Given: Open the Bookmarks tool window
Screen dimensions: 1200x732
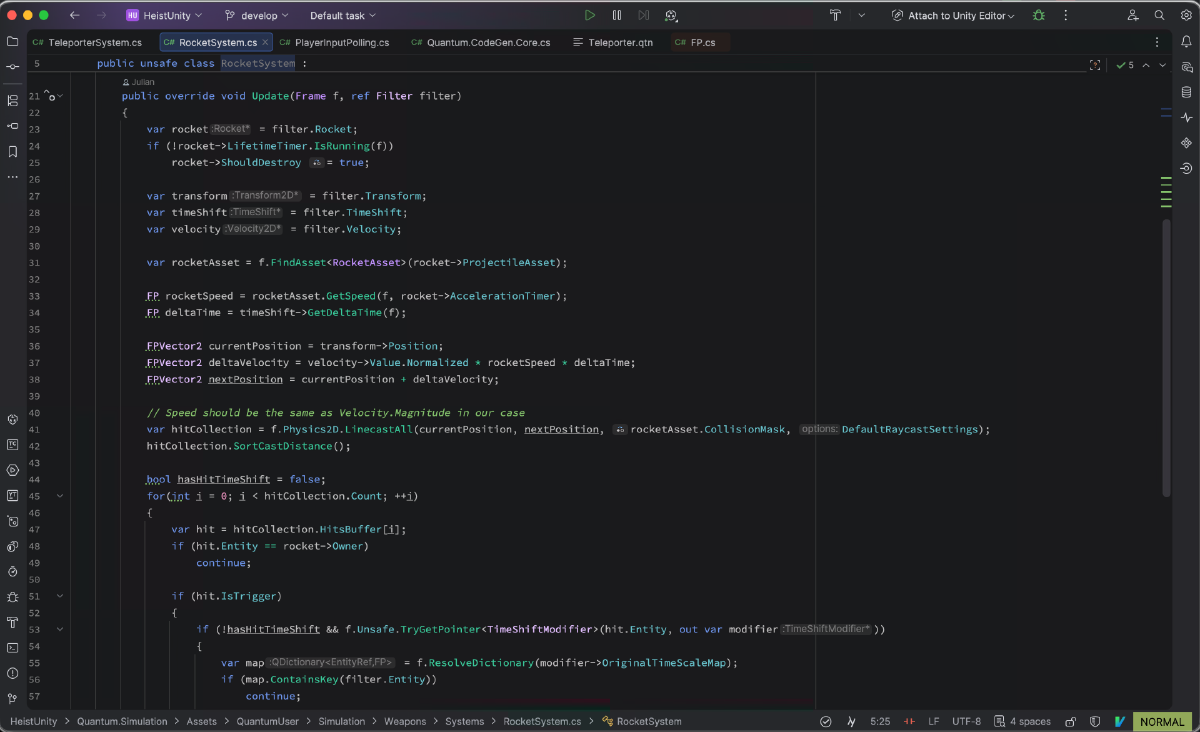Looking at the screenshot, I should 13,152.
